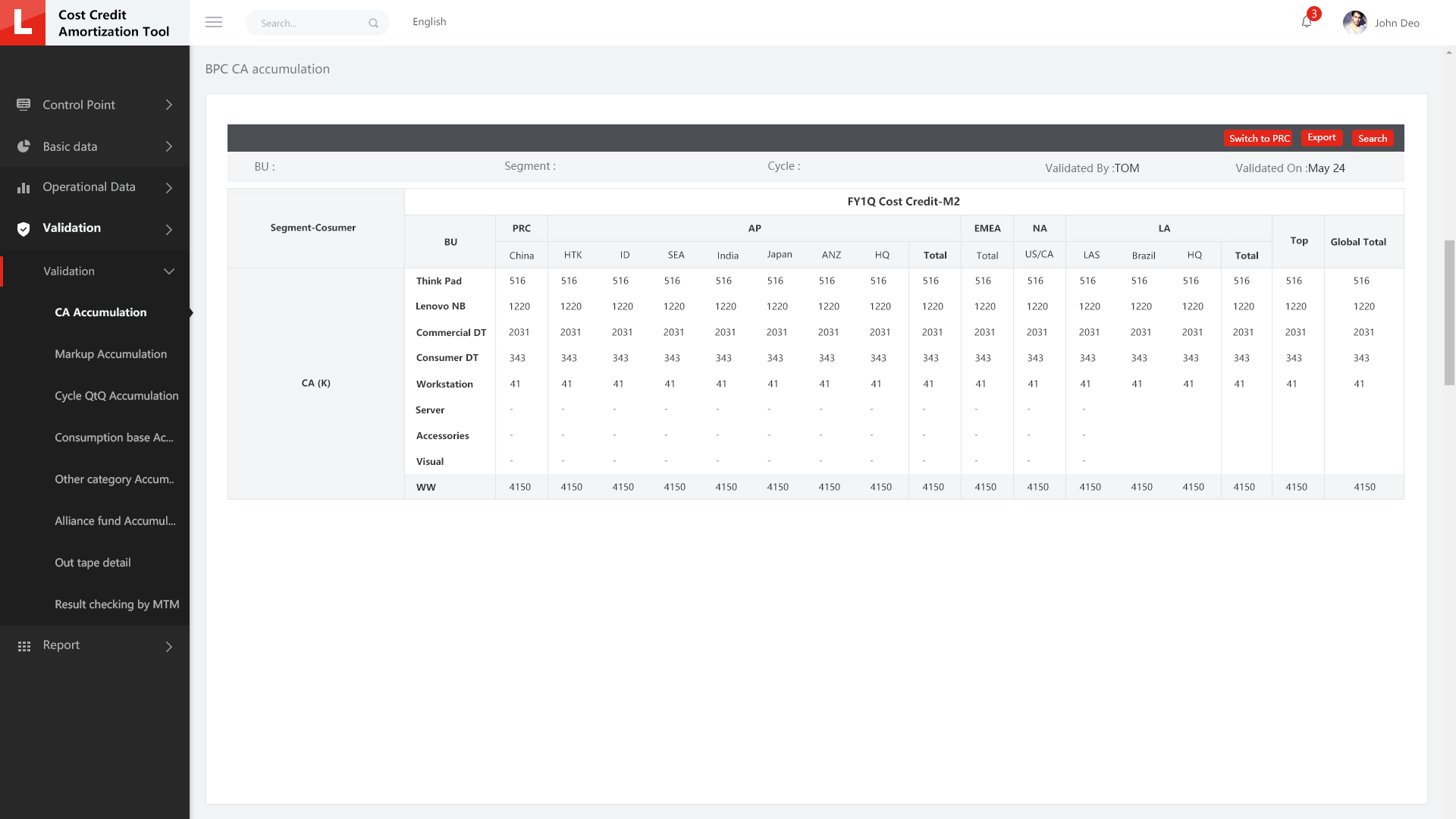Screen dimensions: 1456x819
Task: Click the John Deo user name
Action: (x=1397, y=23)
